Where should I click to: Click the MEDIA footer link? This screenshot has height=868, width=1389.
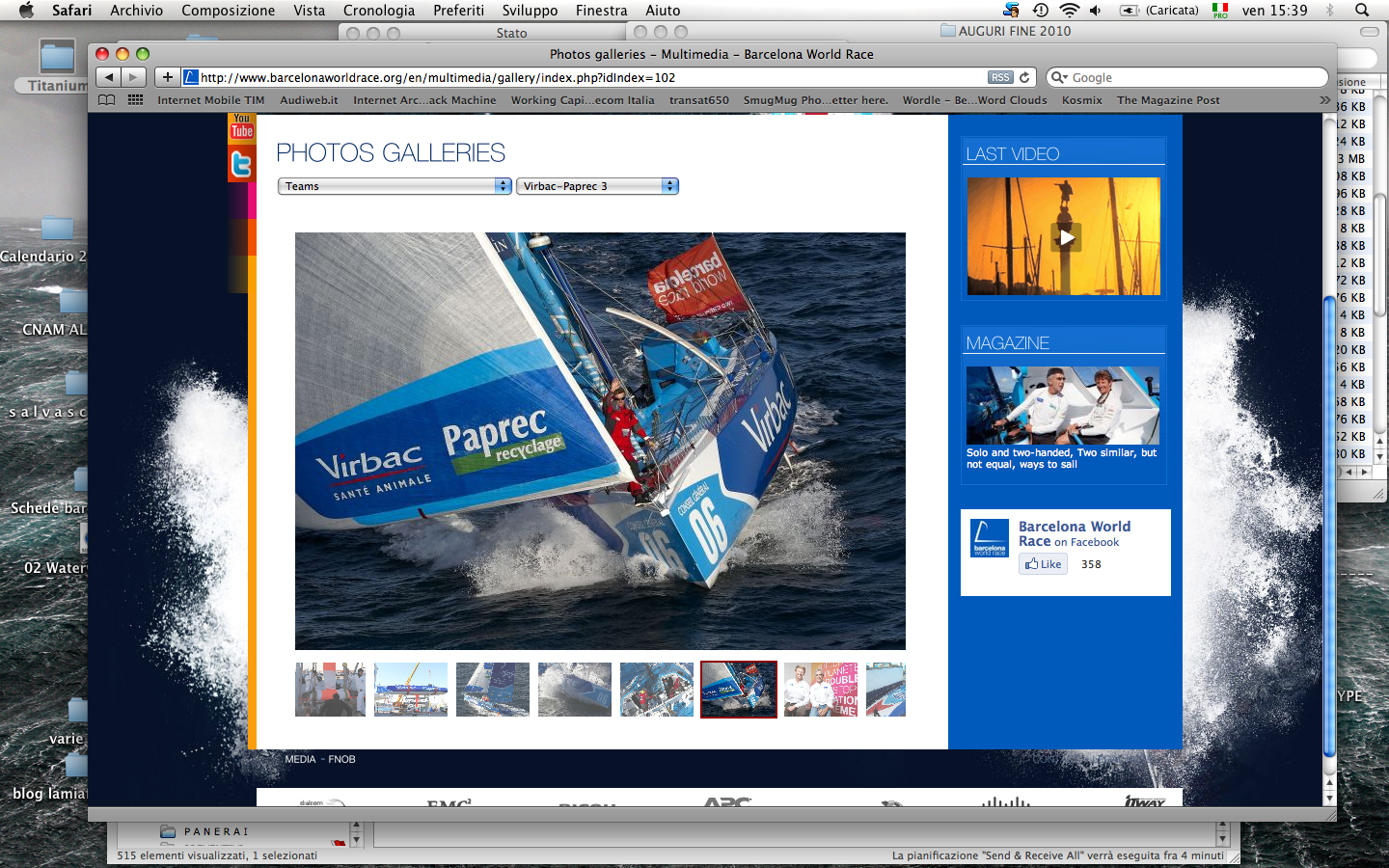coord(300,759)
